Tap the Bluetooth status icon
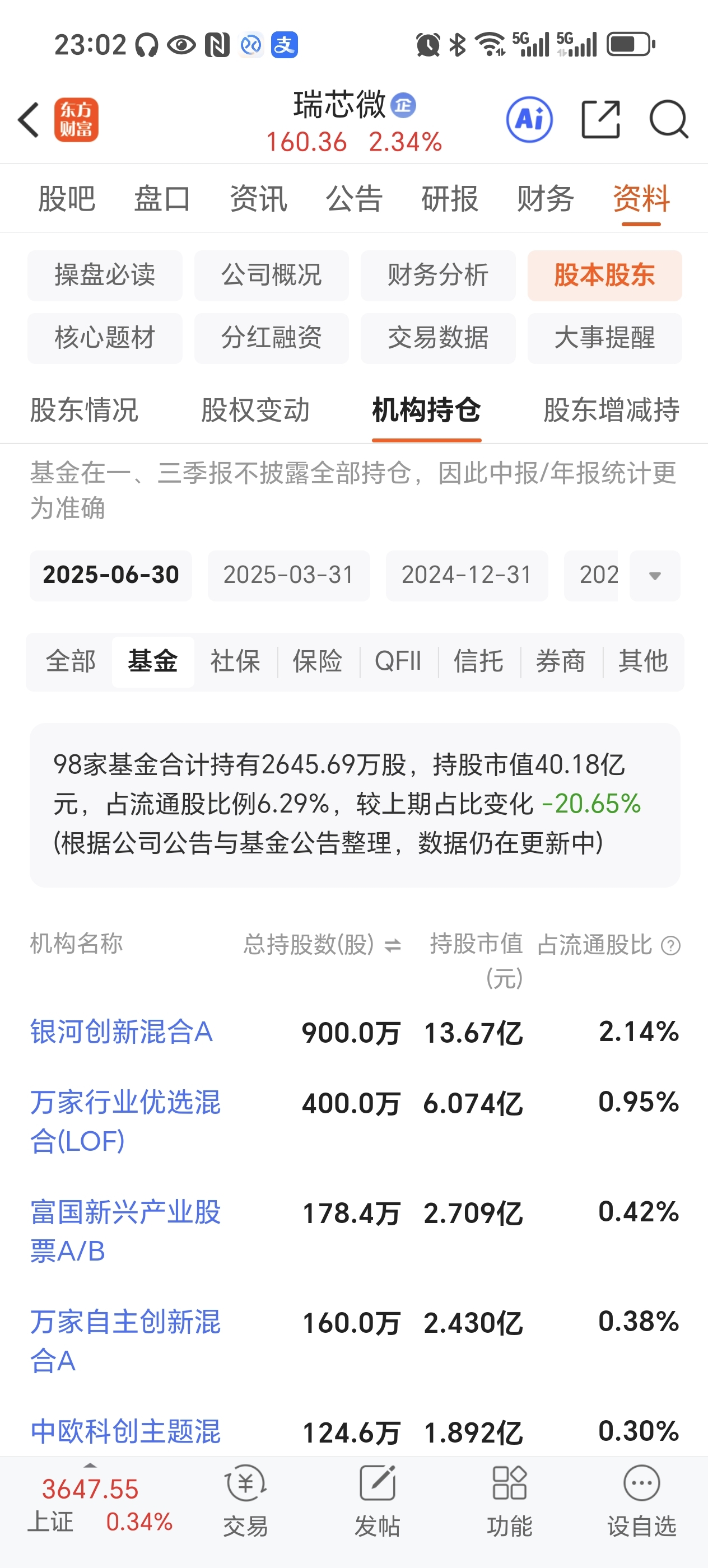 [457, 44]
